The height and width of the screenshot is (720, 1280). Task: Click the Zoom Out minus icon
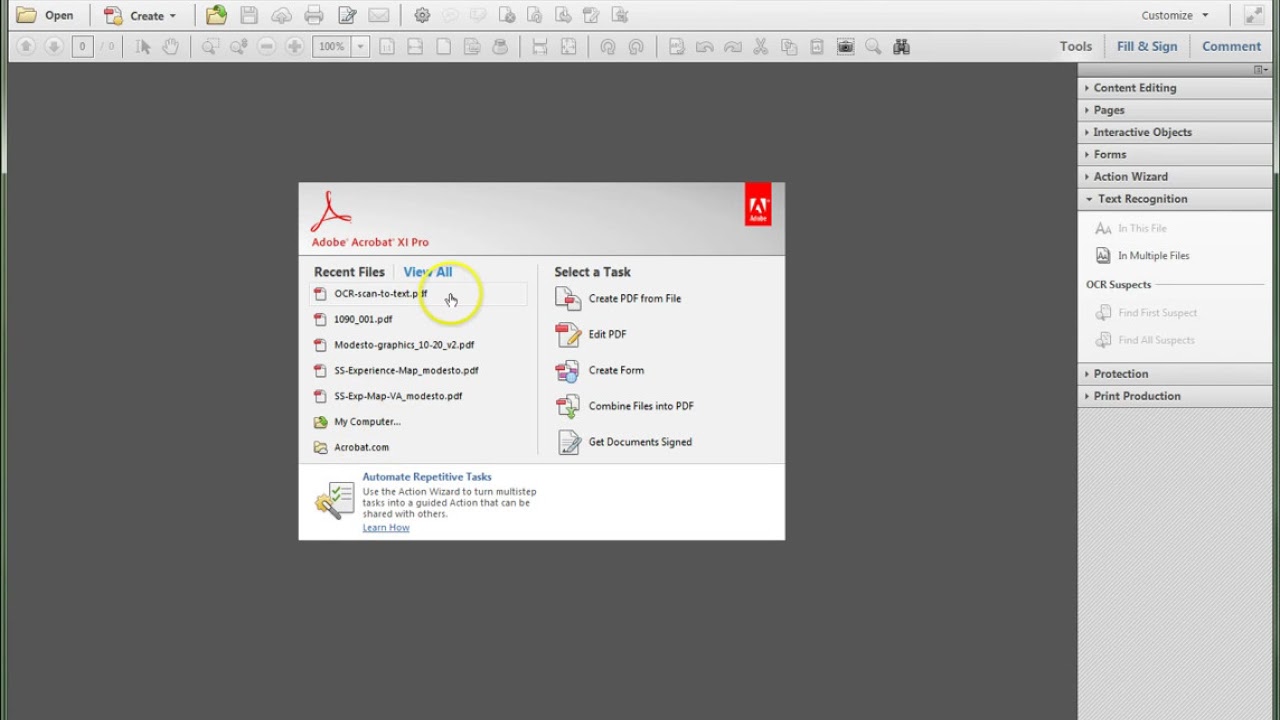point(266,46)
